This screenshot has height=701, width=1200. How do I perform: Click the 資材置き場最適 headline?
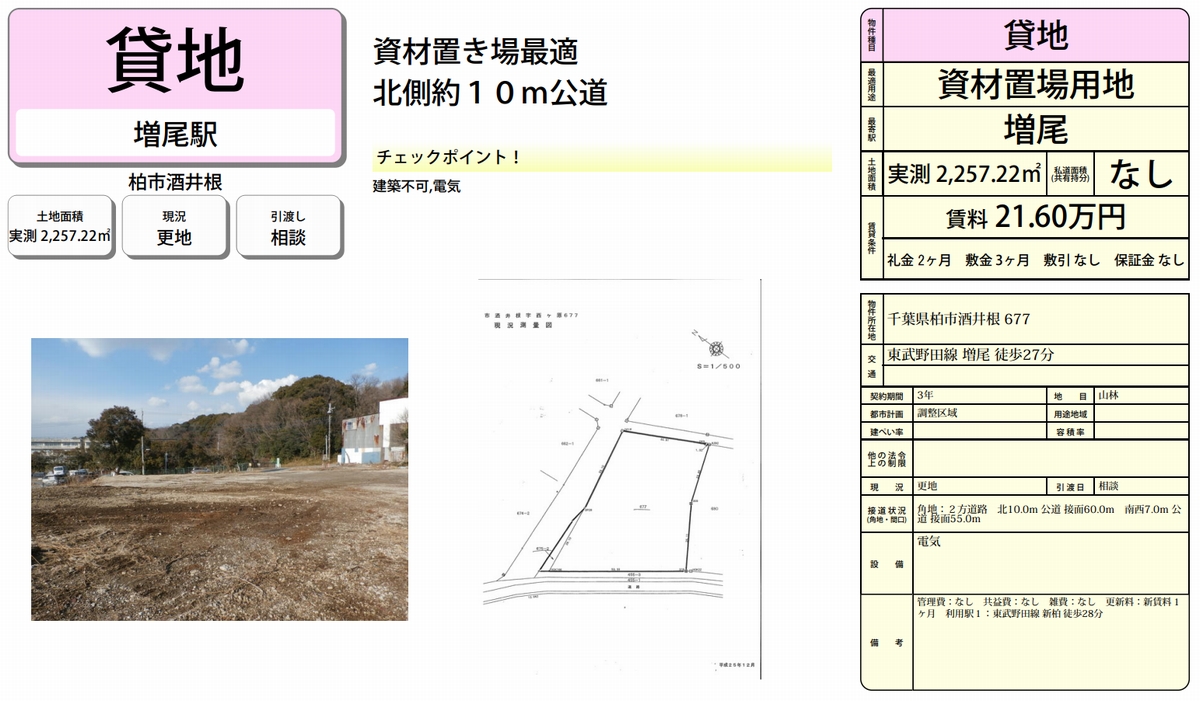(475, 50)
